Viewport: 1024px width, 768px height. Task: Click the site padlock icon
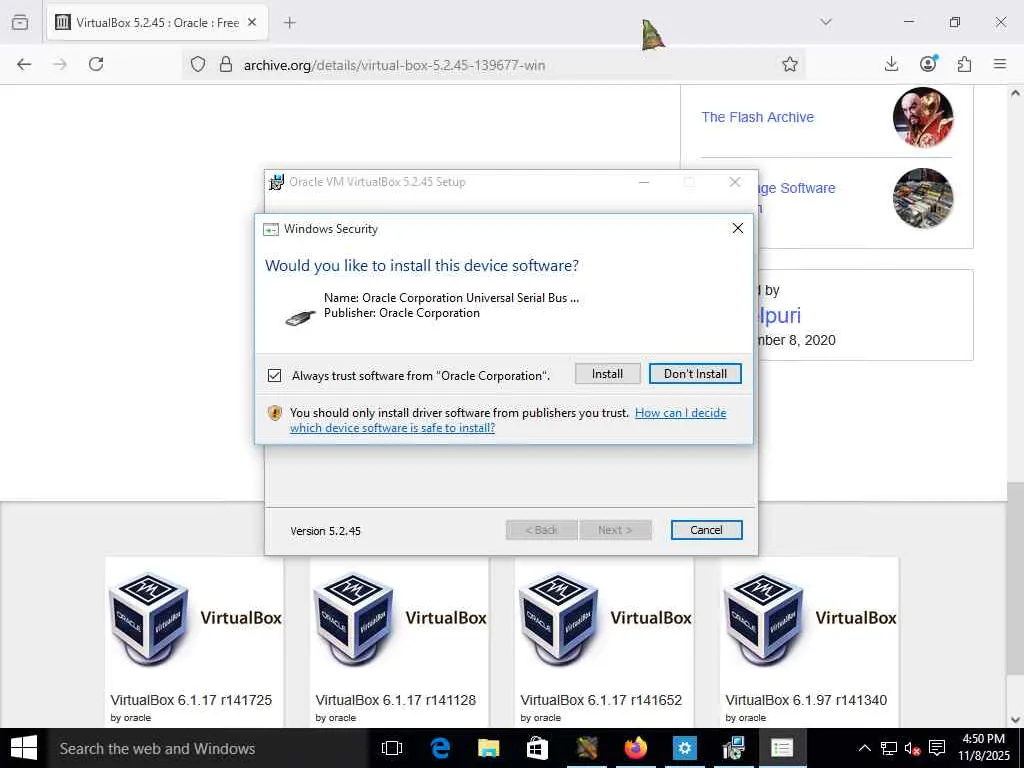pos(226,64)
